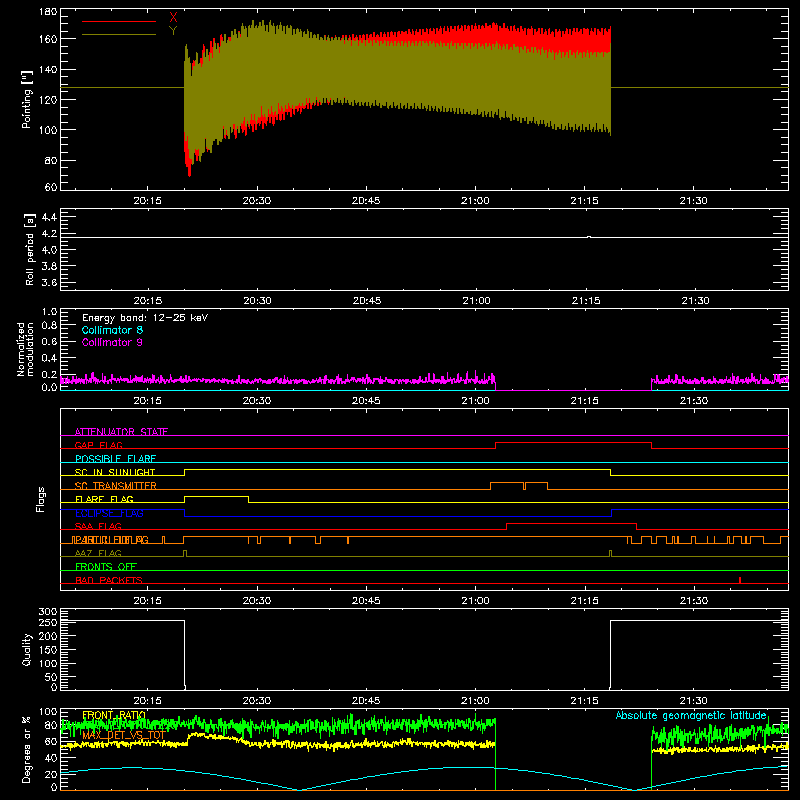Select the olive Y legend line sample

coord(119,35)
